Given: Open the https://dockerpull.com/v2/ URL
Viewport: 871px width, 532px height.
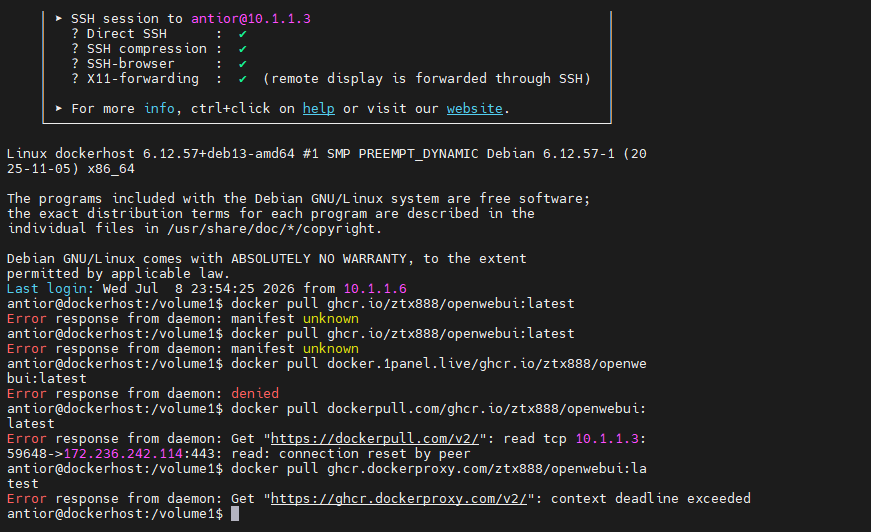Looking at the screenshot, I should 375,439.
